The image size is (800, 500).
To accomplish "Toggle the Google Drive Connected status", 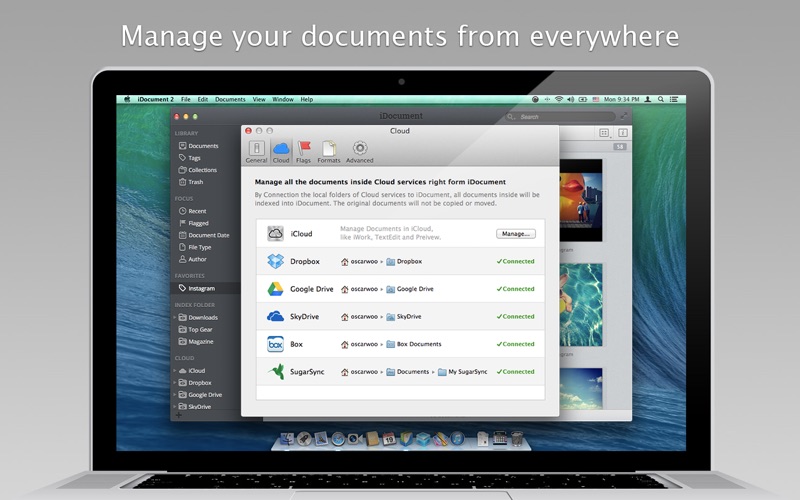I will pos(516,289).
